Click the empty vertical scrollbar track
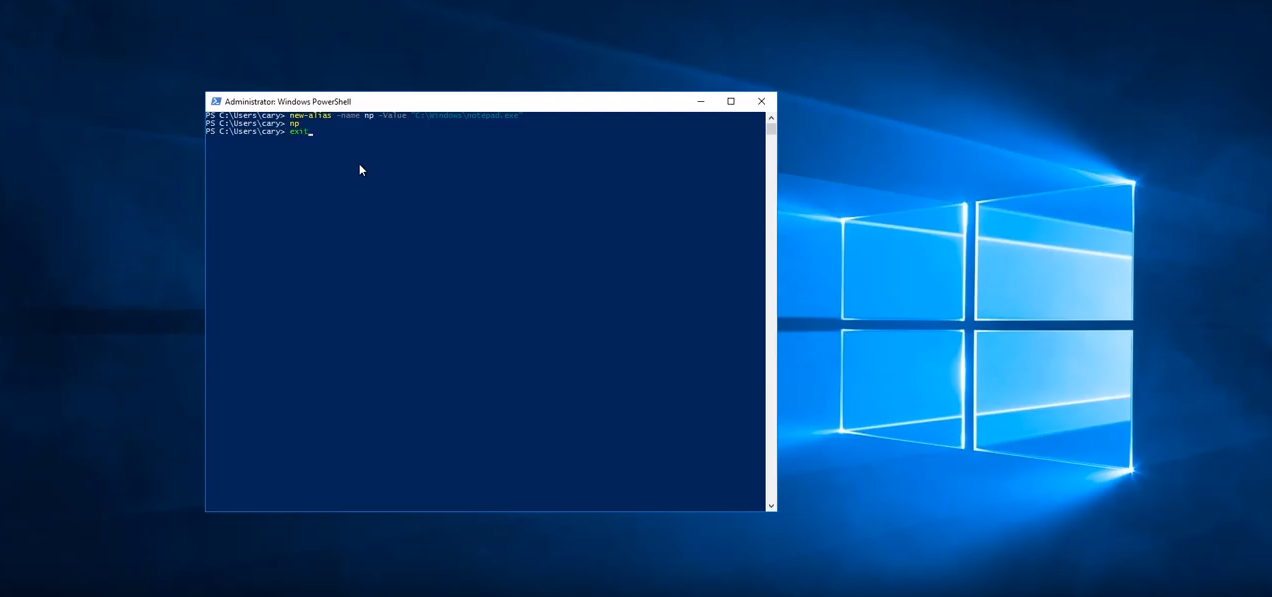1272x597 pixels. pyautogui.click(x=771, y=320)
